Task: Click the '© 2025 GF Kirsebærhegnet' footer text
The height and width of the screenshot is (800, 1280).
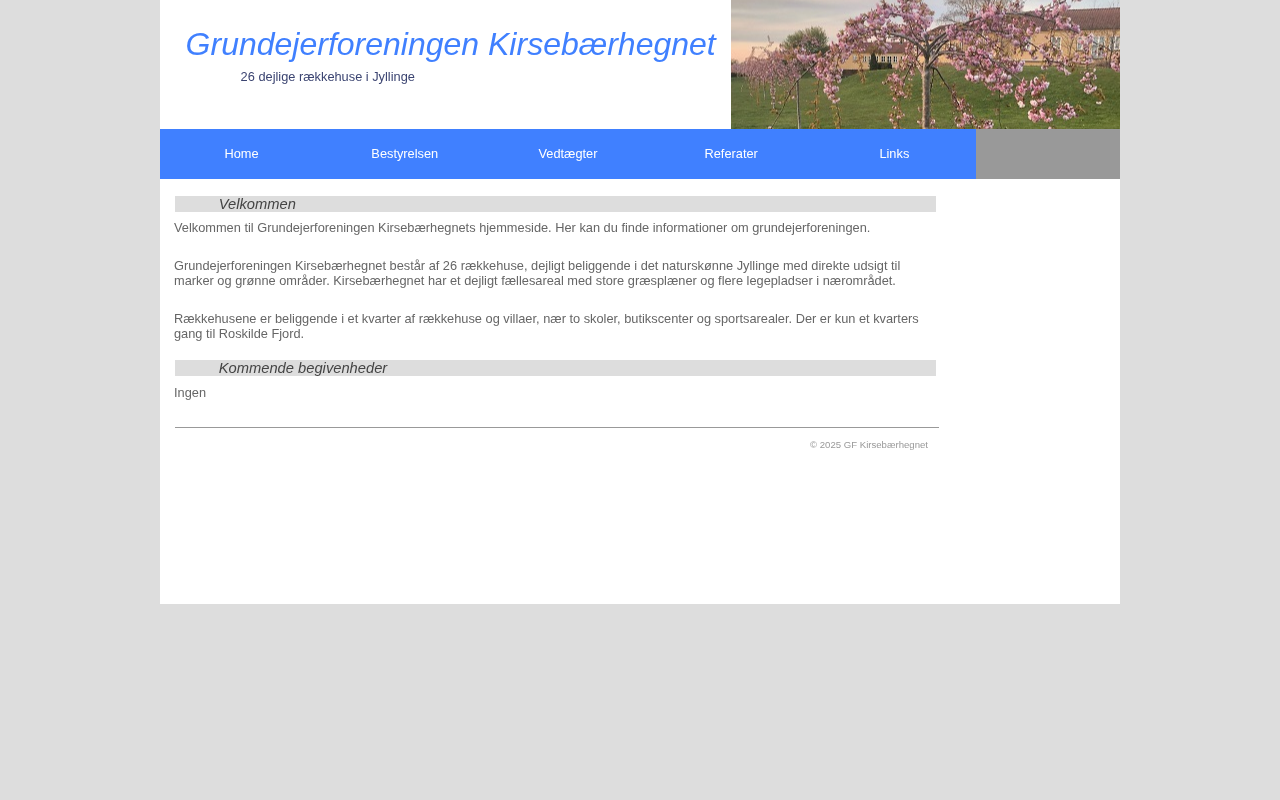Action: pos(869,445)
